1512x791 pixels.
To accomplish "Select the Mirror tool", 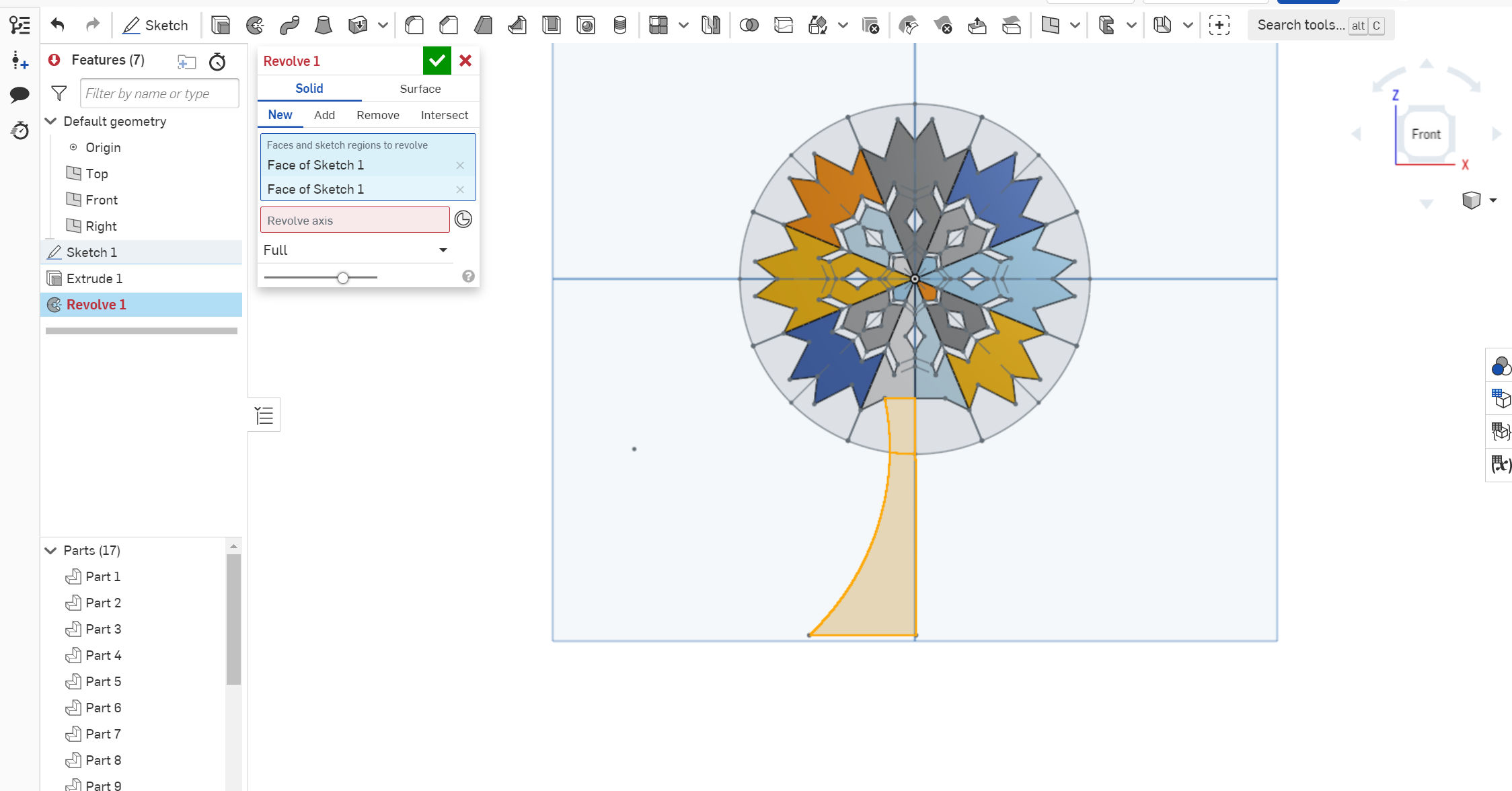I will (711, 25).
